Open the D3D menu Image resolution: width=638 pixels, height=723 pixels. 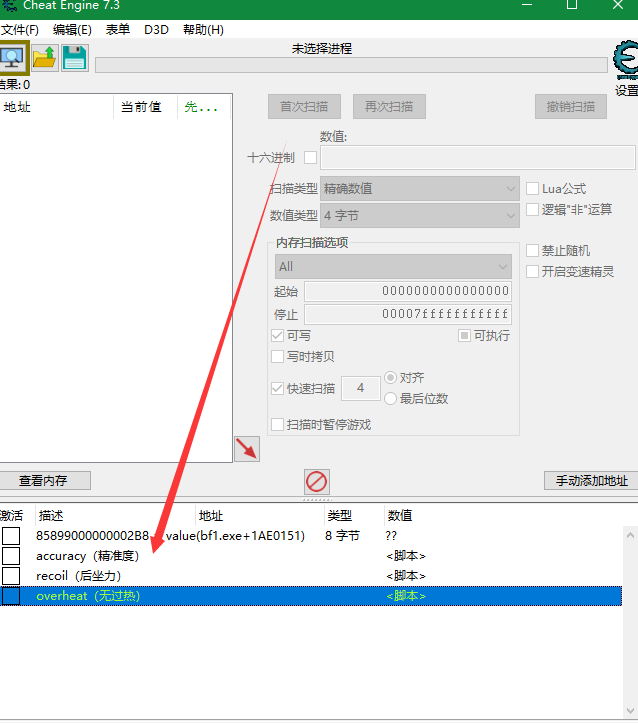(156, 30)
